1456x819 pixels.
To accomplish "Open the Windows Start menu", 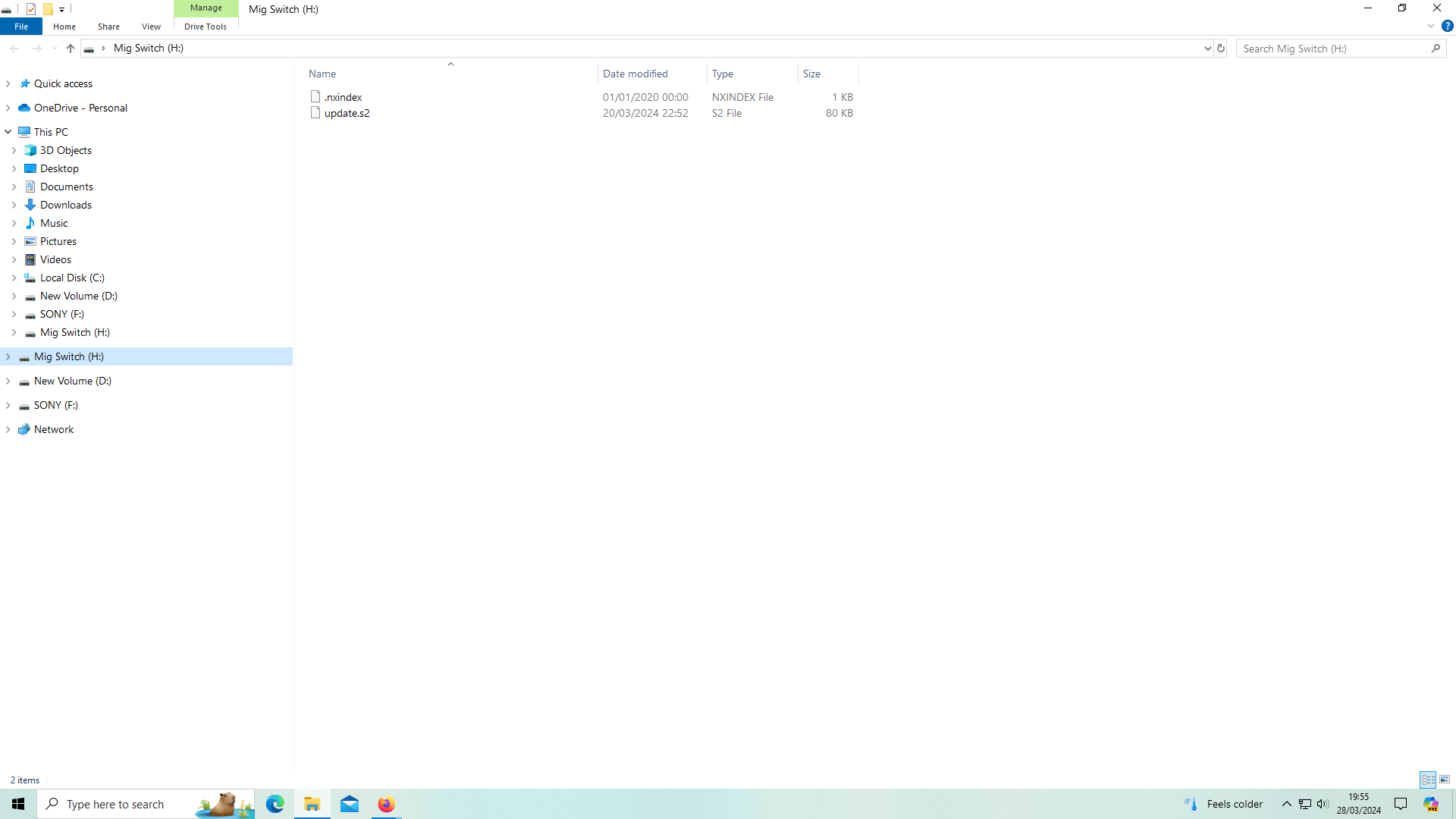I will pyautogui.click(x=18, y=804).
